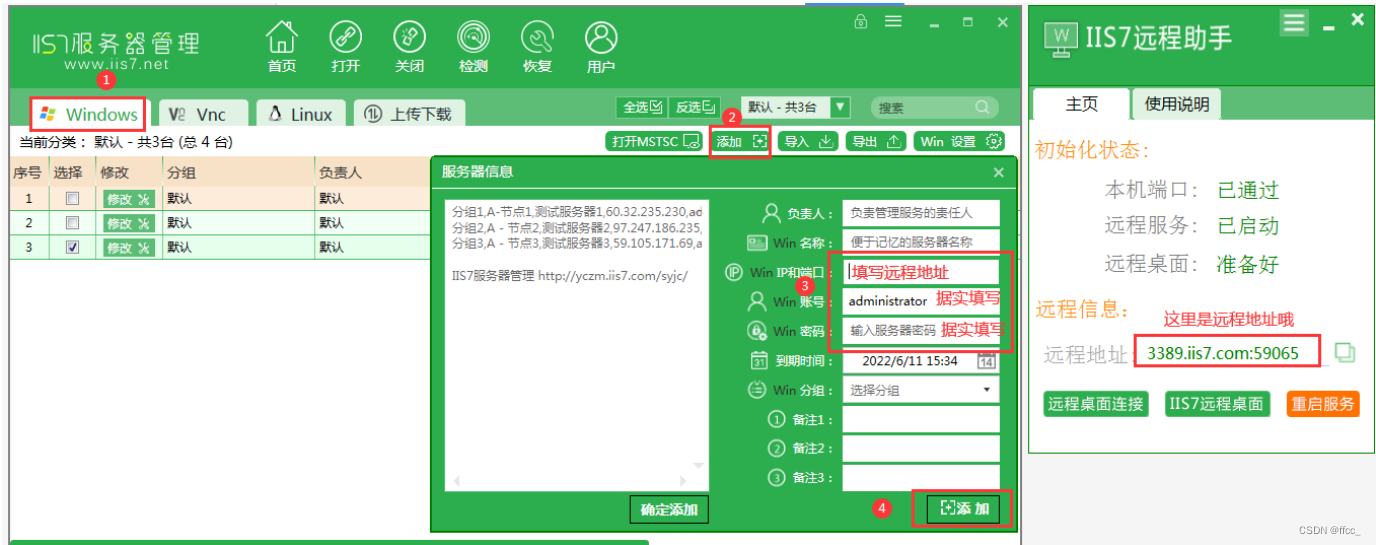Click the 导出 export button
This screenshot has width=1376, height=545.
tap(876, 141)
